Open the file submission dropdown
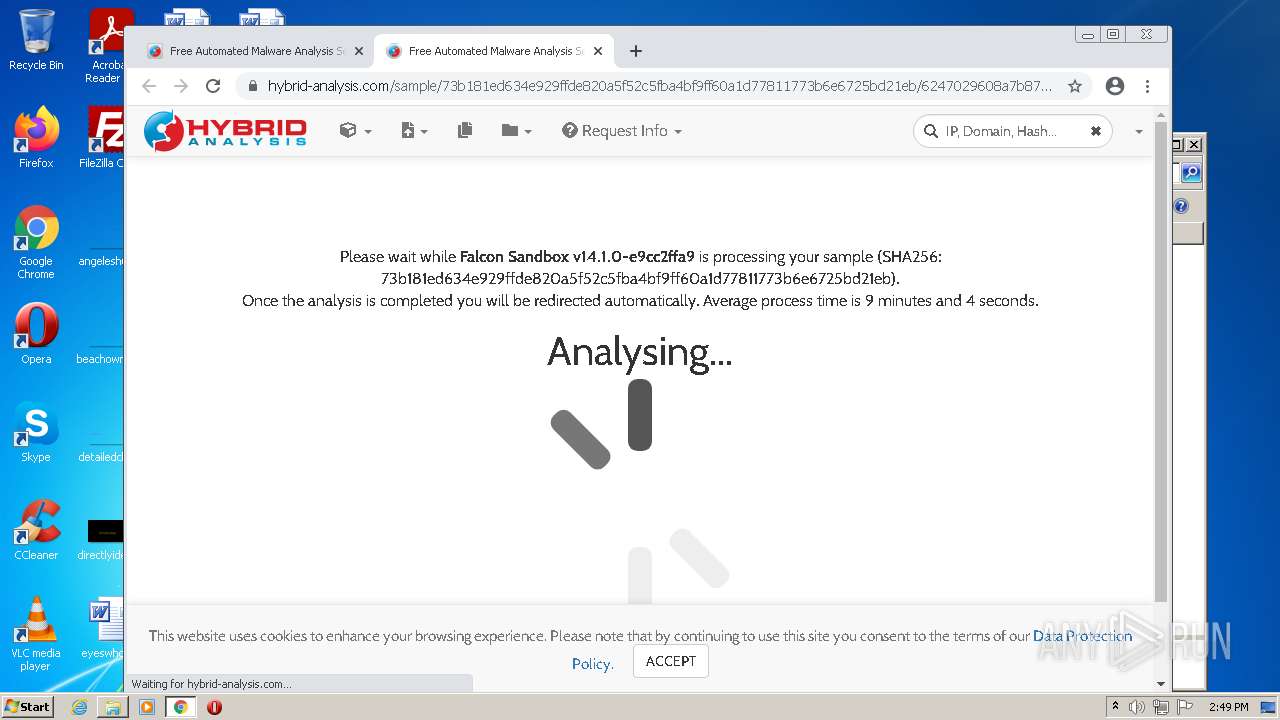The height and width of the screenshot is (720, 1280). pos(414,131)
